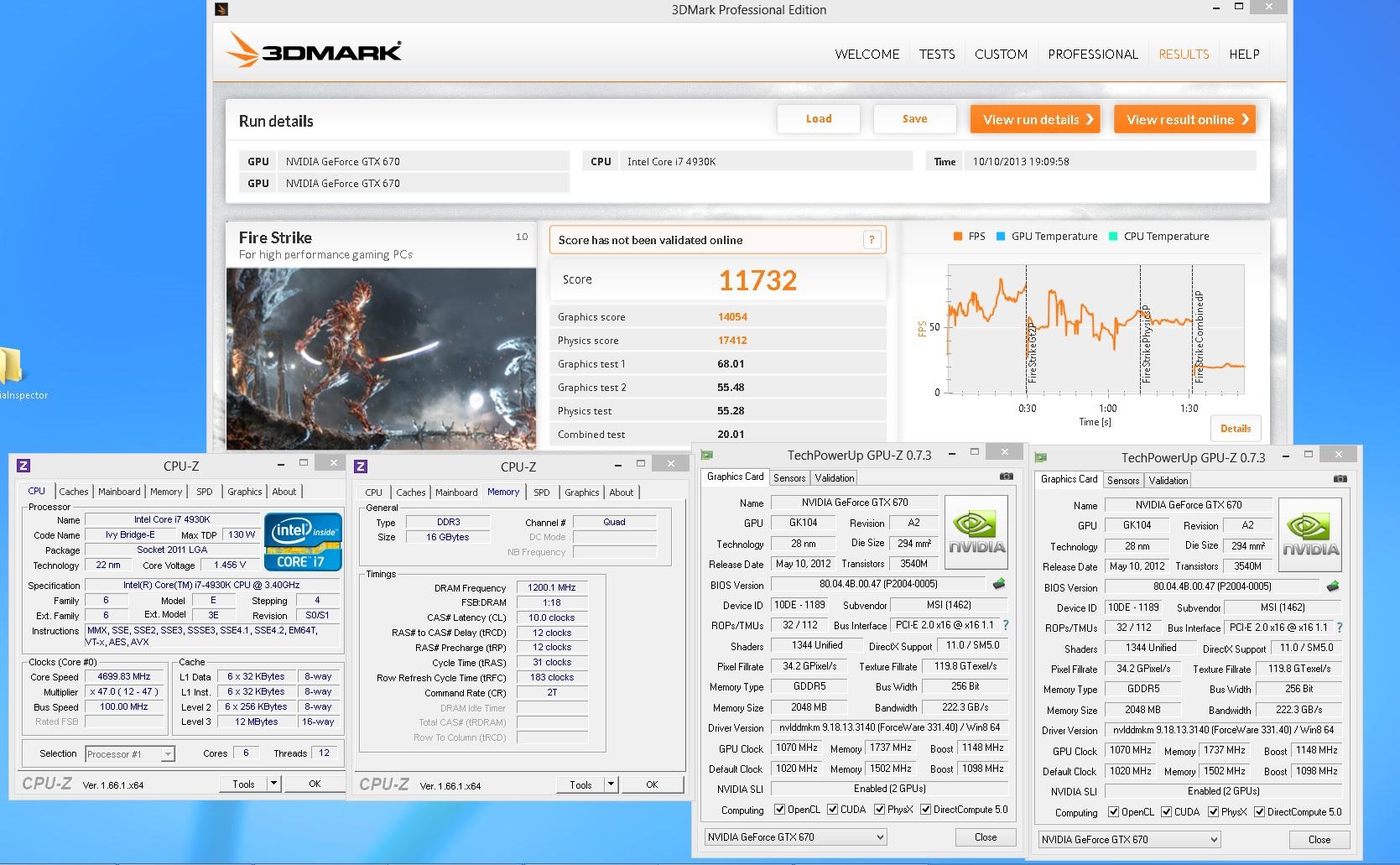Switch to Sensors tab in left GPU-Z
Viewport: 1400px width, 865px height.
pos(789,478)
